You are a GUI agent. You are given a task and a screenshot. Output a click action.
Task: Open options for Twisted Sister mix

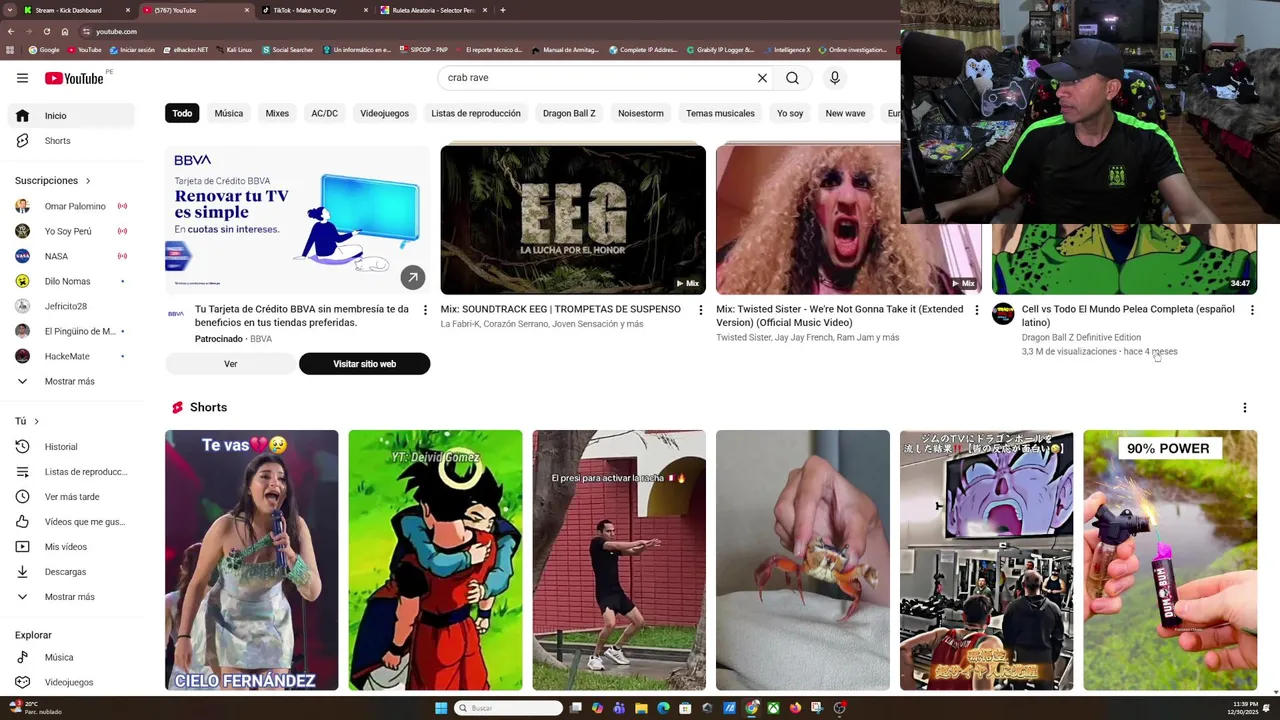pyautogui.click(x=977, y=310)
